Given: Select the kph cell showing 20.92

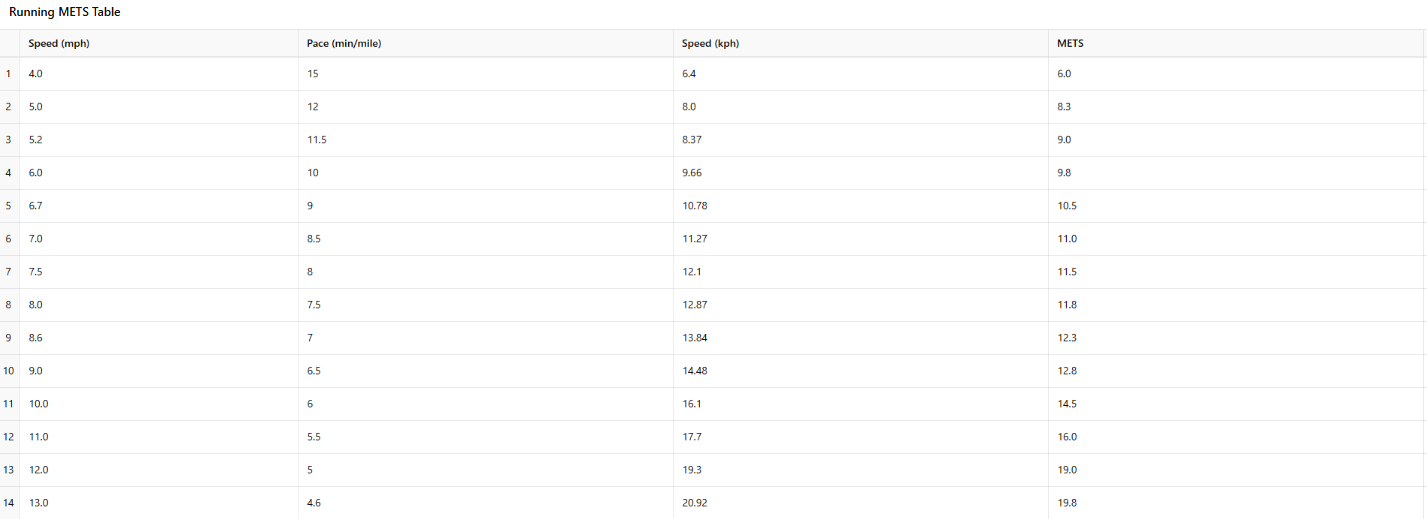Looking at the screenshot, I should 861,503.
